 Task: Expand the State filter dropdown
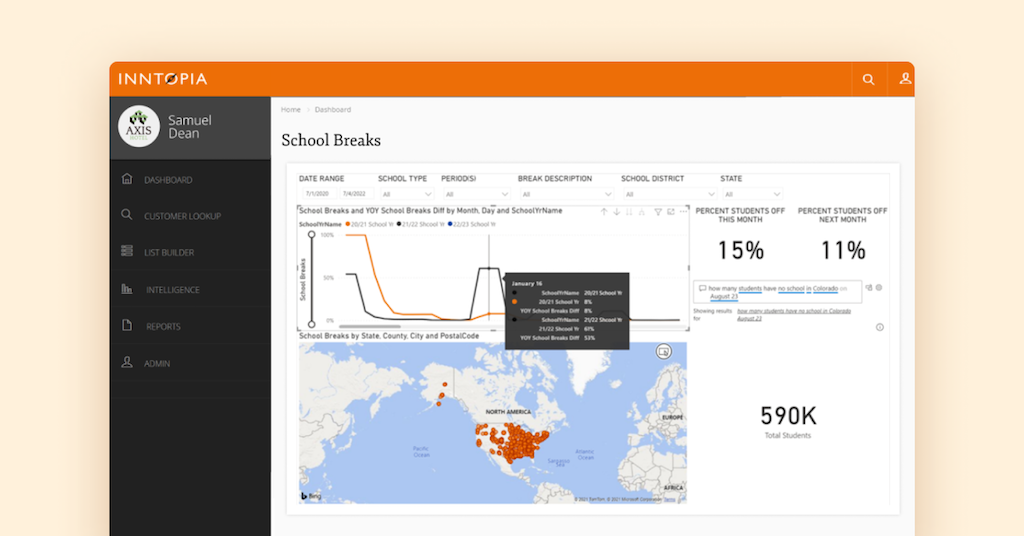tap(751, 194)
